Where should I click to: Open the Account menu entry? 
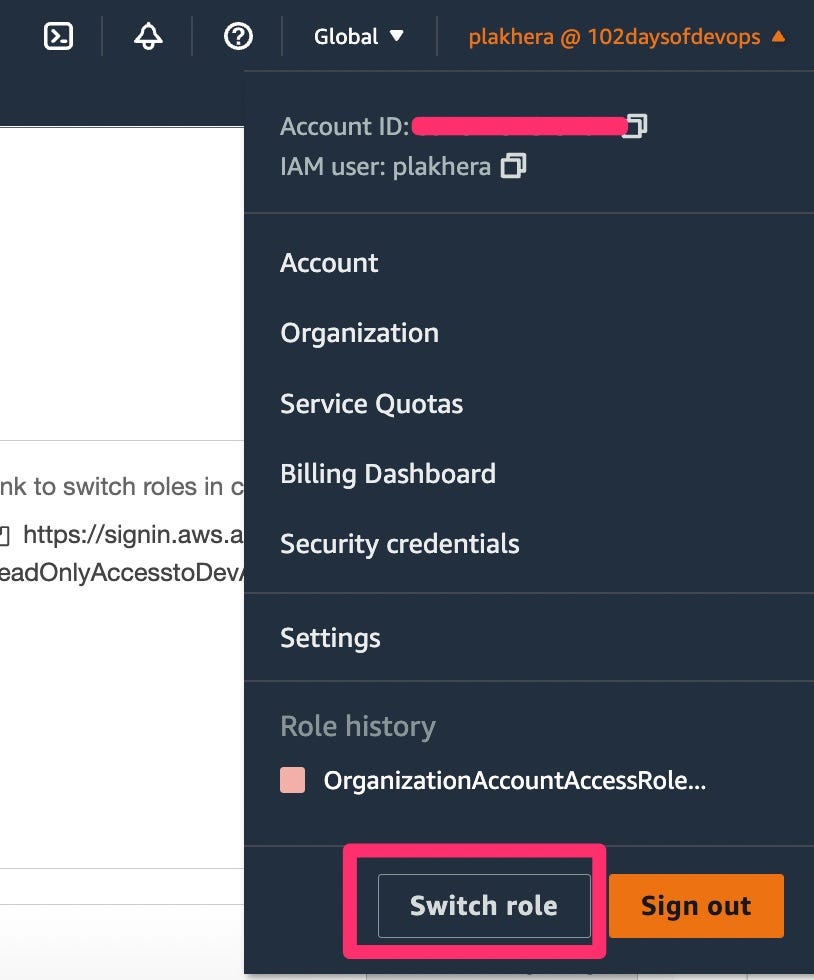click(329, 263)
